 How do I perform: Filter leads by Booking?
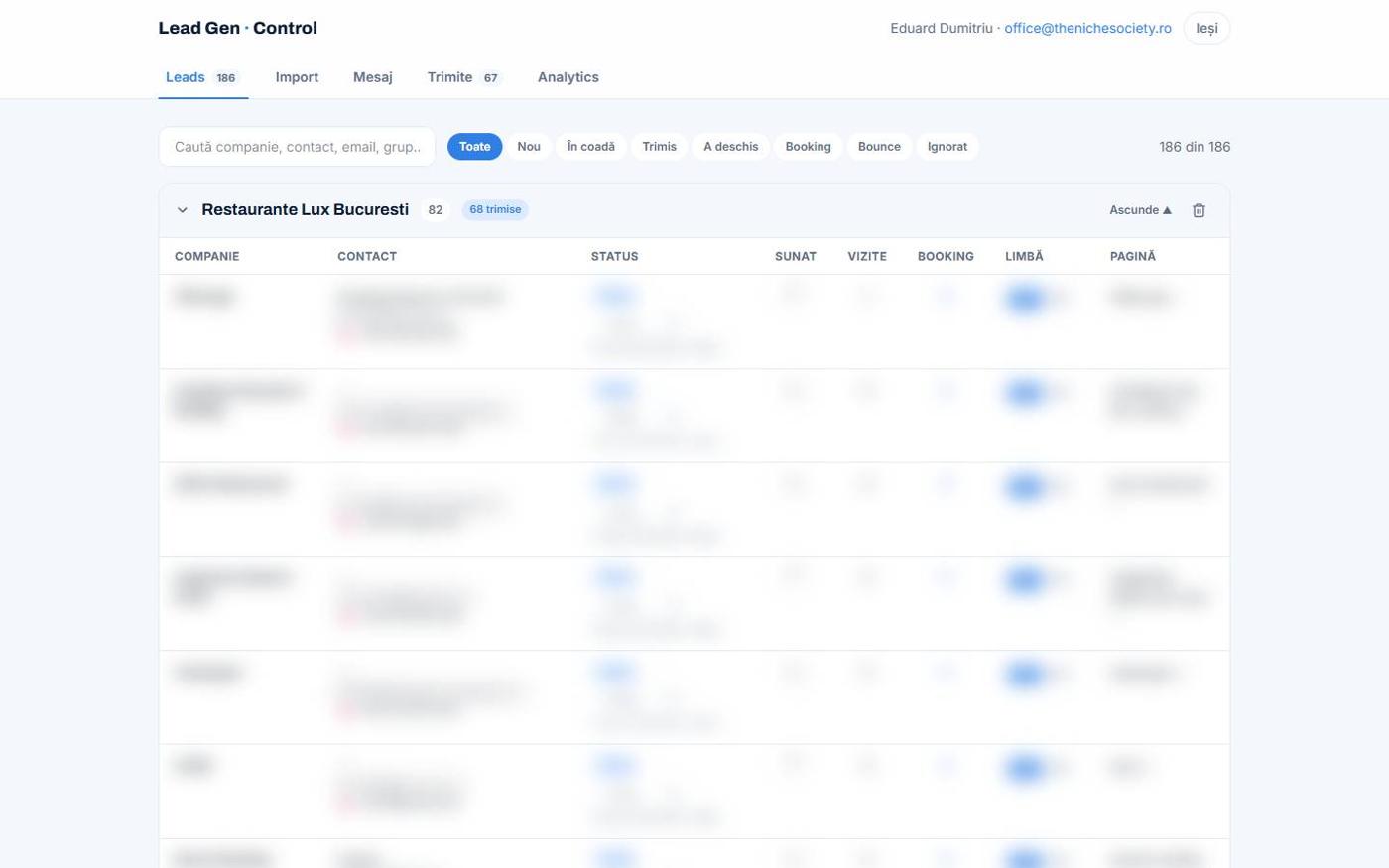809,147
